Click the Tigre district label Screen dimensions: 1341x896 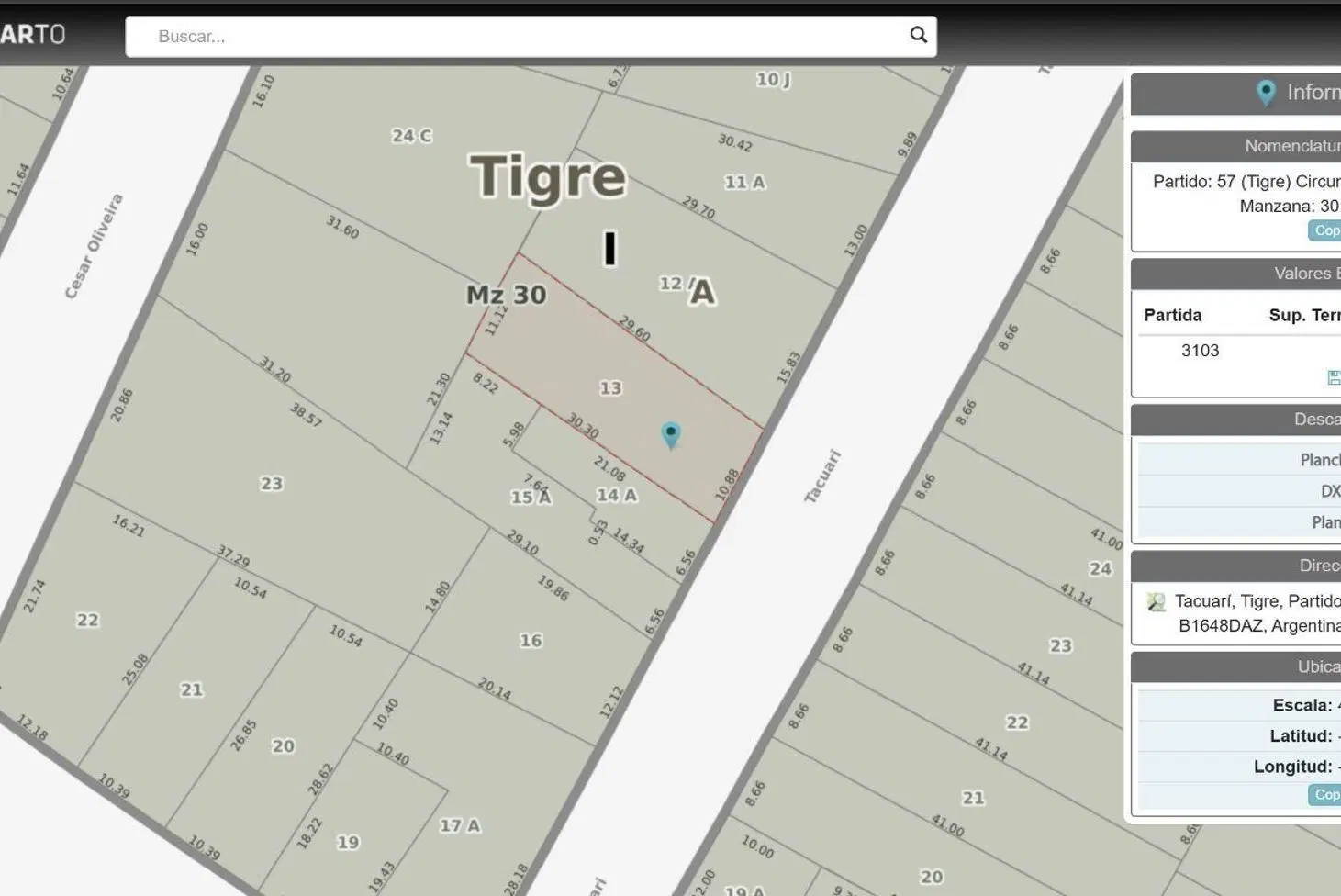pyautogui.click(x=548, y=176)
